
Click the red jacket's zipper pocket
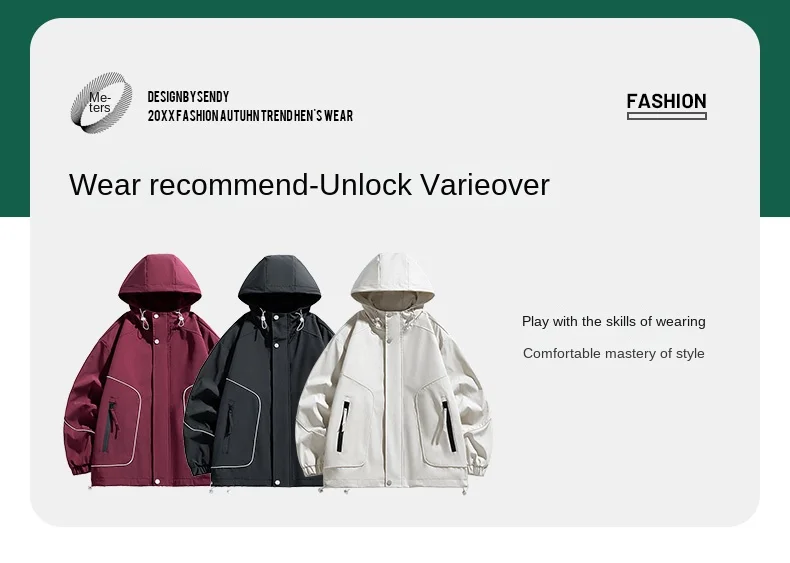[x=111, y=426]
